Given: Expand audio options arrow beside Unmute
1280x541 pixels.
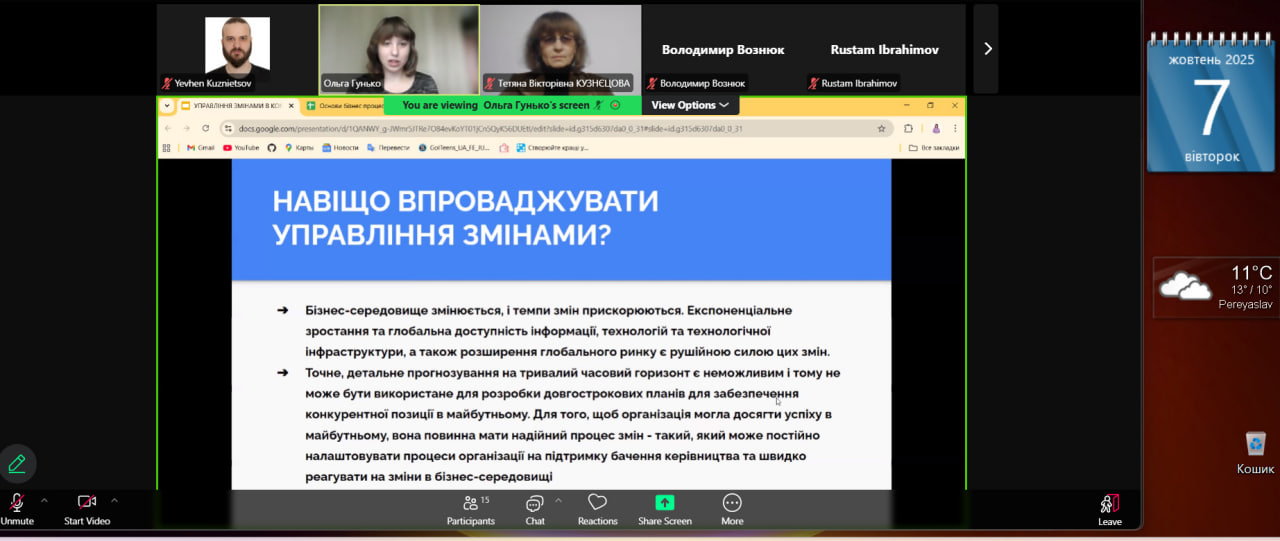Looking at the screenshot, I should click(44, 500).
